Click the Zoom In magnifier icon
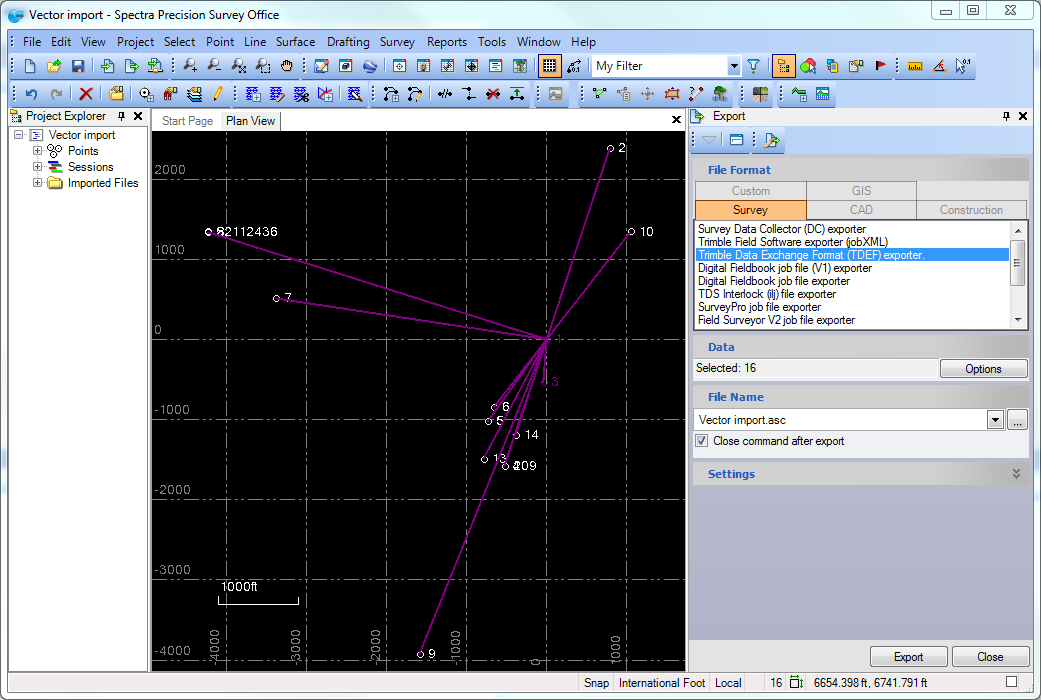Image resolution: width=1041 pixels, height=700 pixels. pos(190,67)
